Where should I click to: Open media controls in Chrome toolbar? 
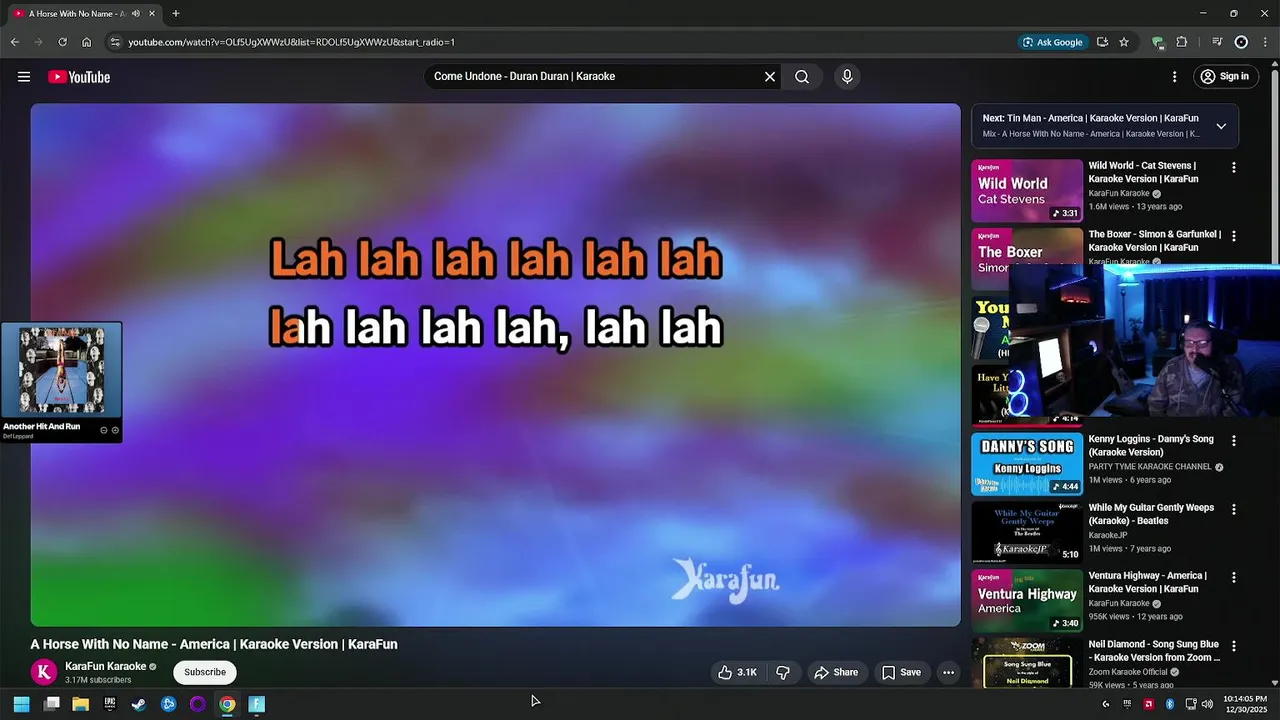point(1217,42)
